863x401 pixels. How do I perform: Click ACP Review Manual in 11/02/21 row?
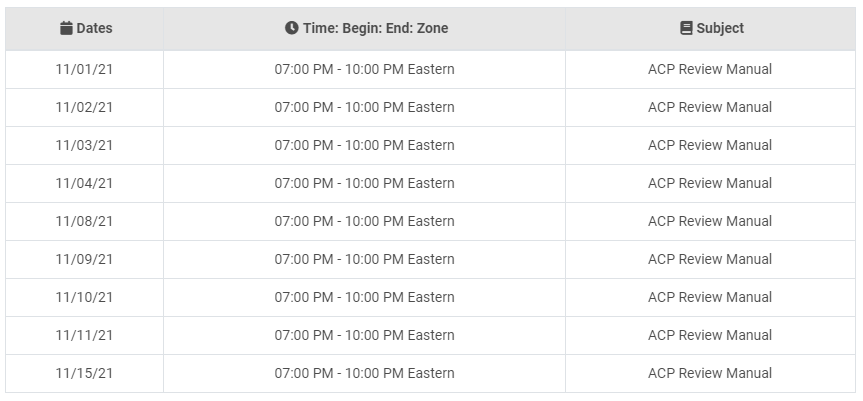[x=711, y=107]
